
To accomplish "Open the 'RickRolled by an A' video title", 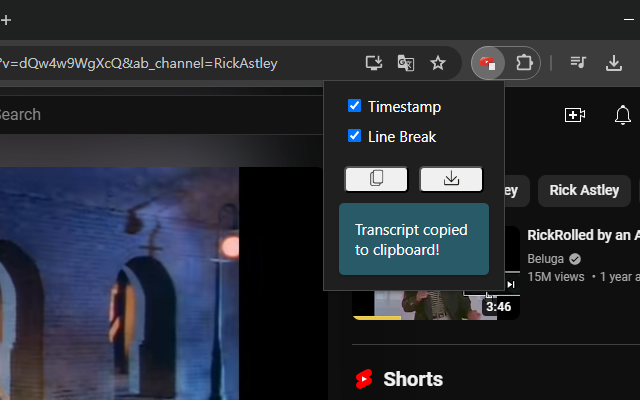I will coord(583,235).
